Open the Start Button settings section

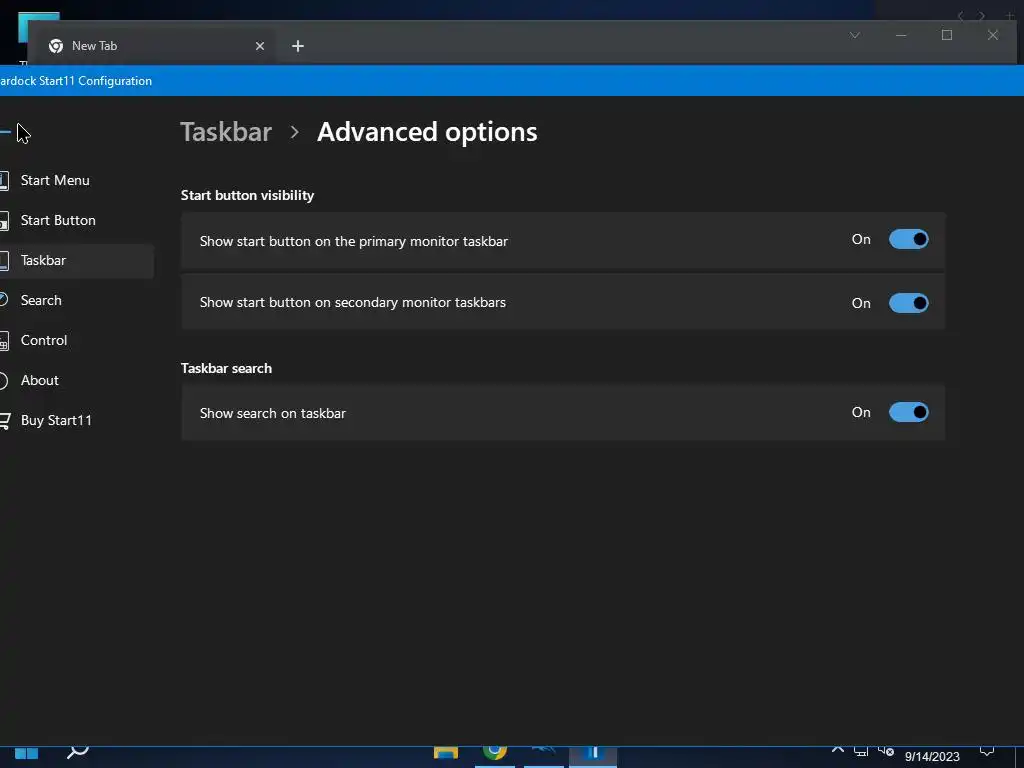pos(57,220)
